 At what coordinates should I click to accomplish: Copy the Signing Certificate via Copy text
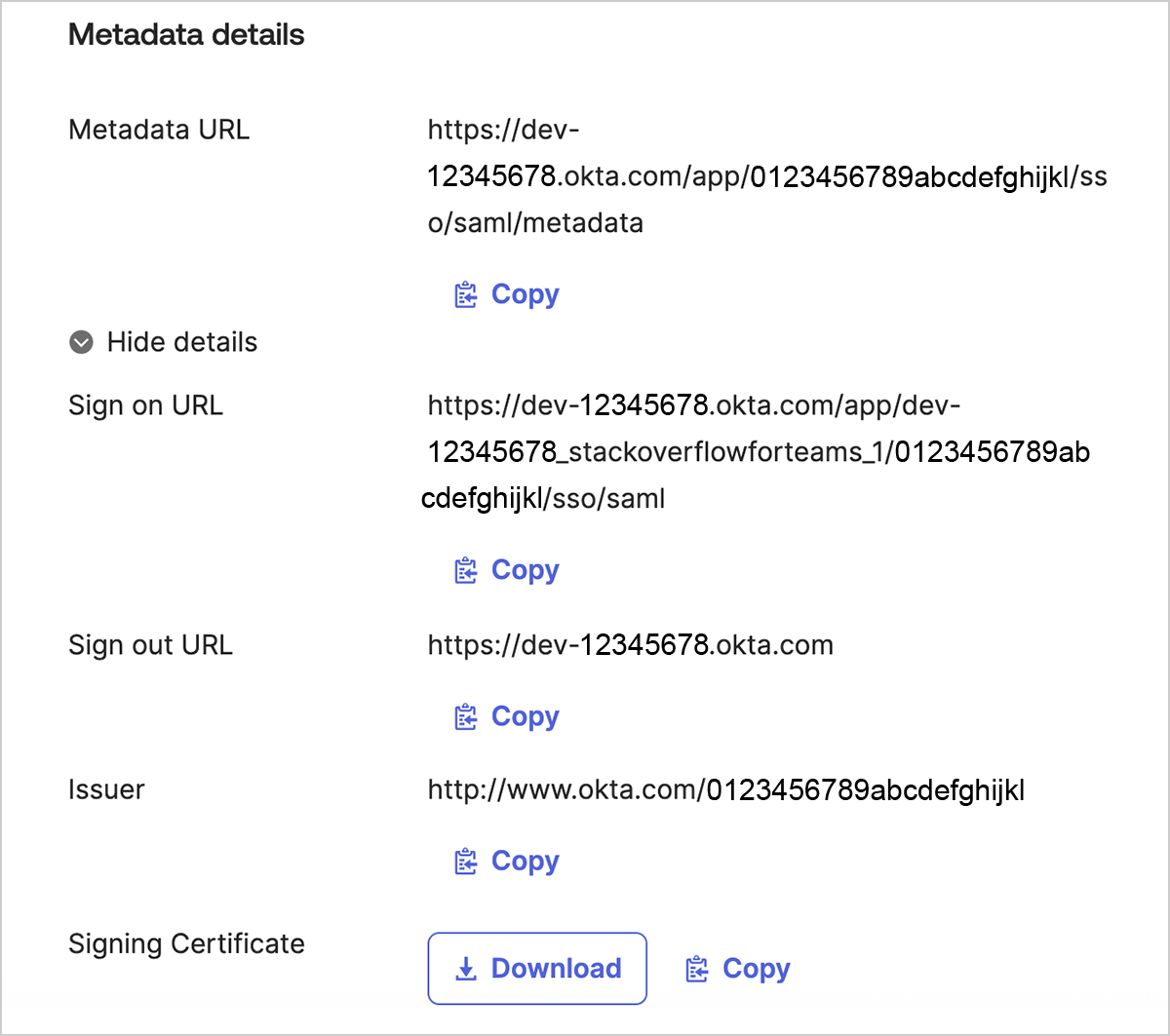(756, 969)
